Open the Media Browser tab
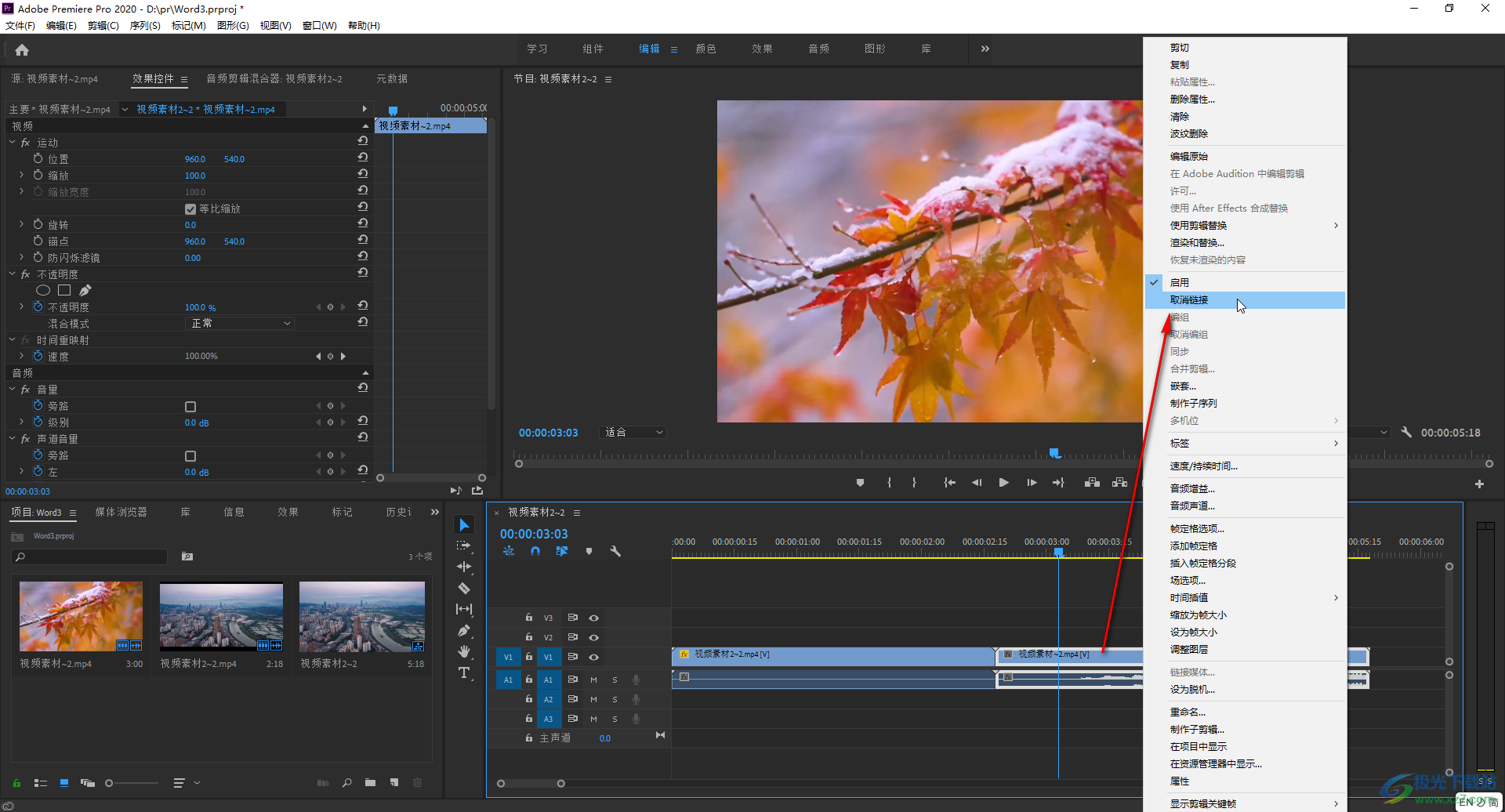The height and width of the screenshot is (812, 1505). [x=121, y=512]
